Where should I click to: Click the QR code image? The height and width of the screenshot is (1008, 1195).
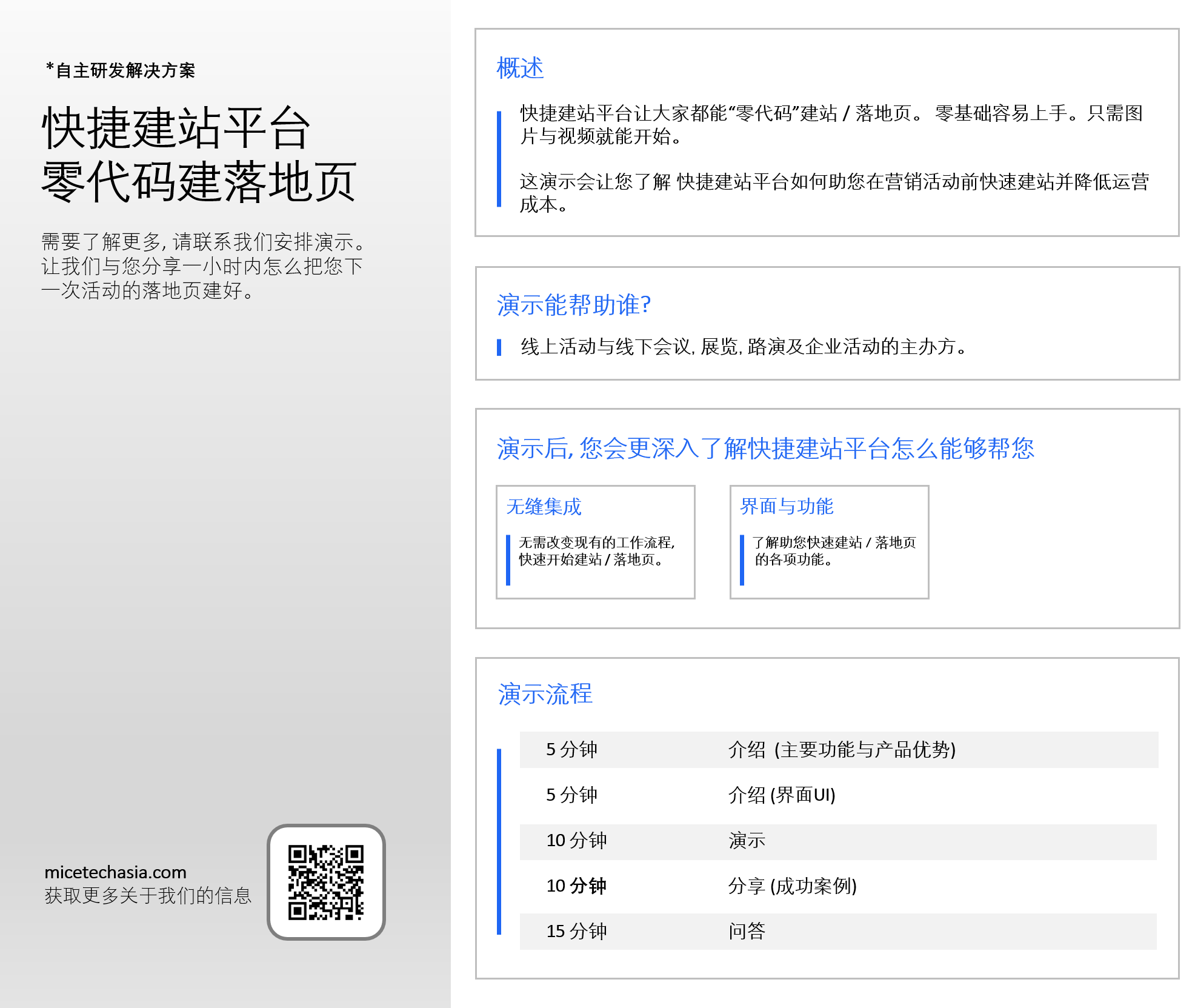coord(326,882)
